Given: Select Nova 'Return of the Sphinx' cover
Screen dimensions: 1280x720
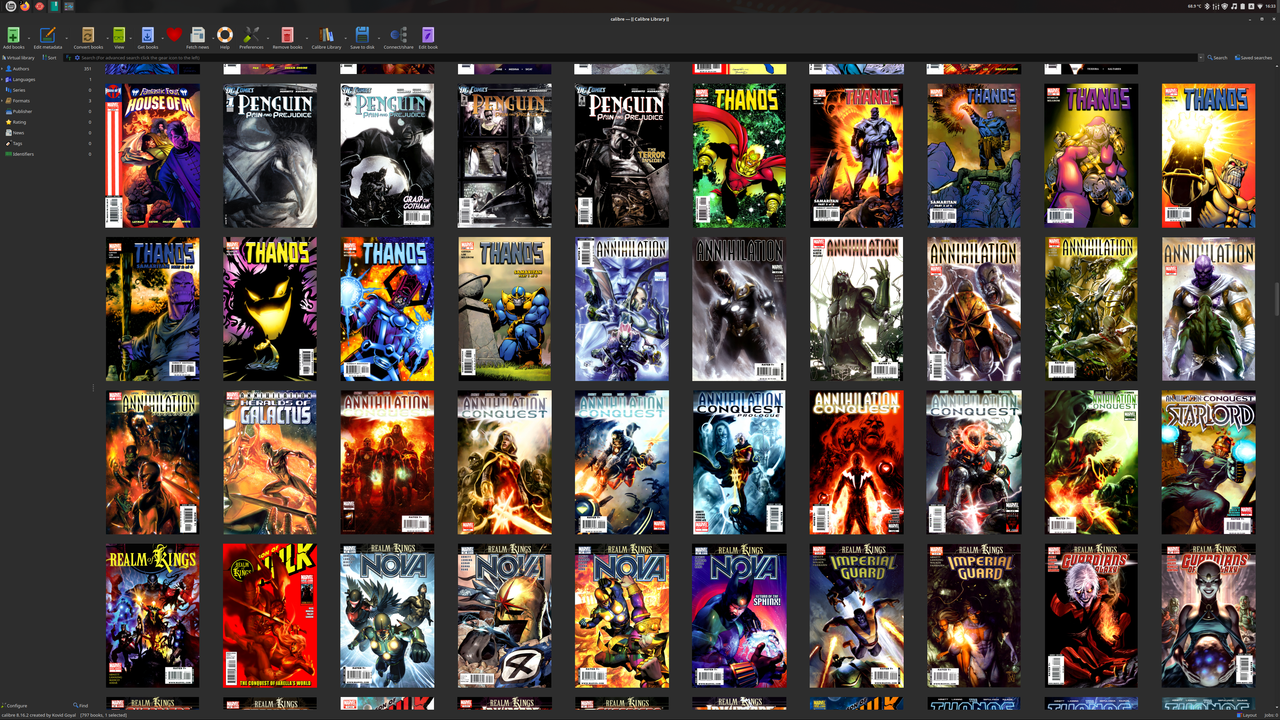Looking at the screenshot, I should (x=739, y=615).
